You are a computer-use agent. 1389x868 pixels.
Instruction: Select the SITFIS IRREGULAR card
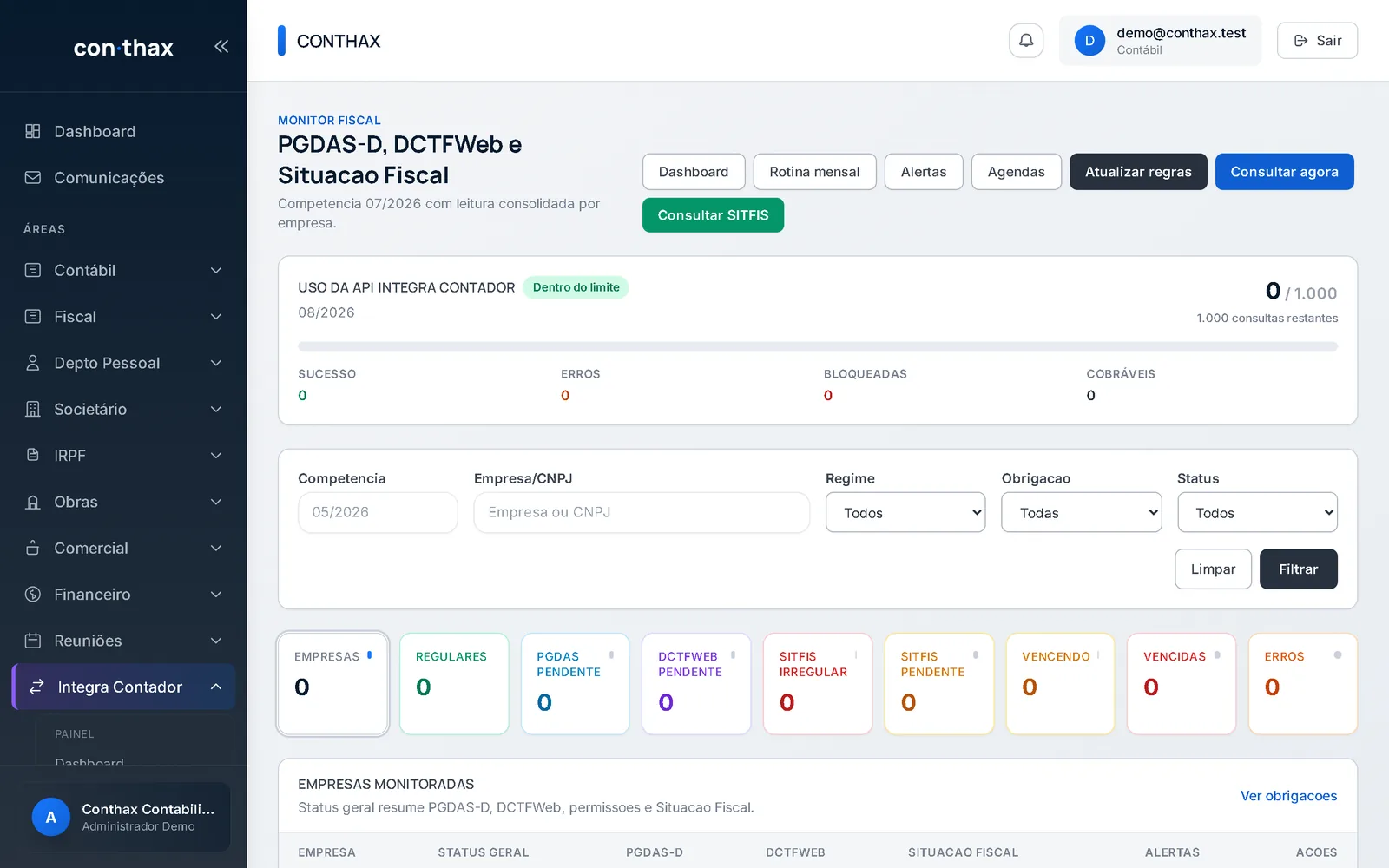(818, 684)
